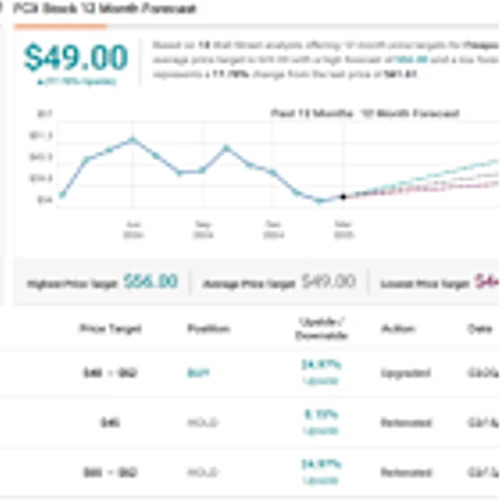Select the highest peak data point on chart
The width and height of the screenshot is (500, 500).
pos(133,139)
